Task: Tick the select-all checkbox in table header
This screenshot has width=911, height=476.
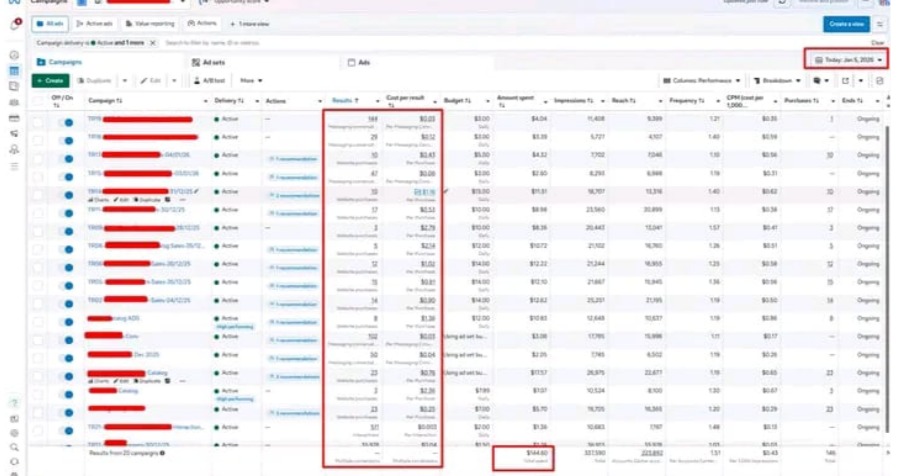Action: point(37,100)
